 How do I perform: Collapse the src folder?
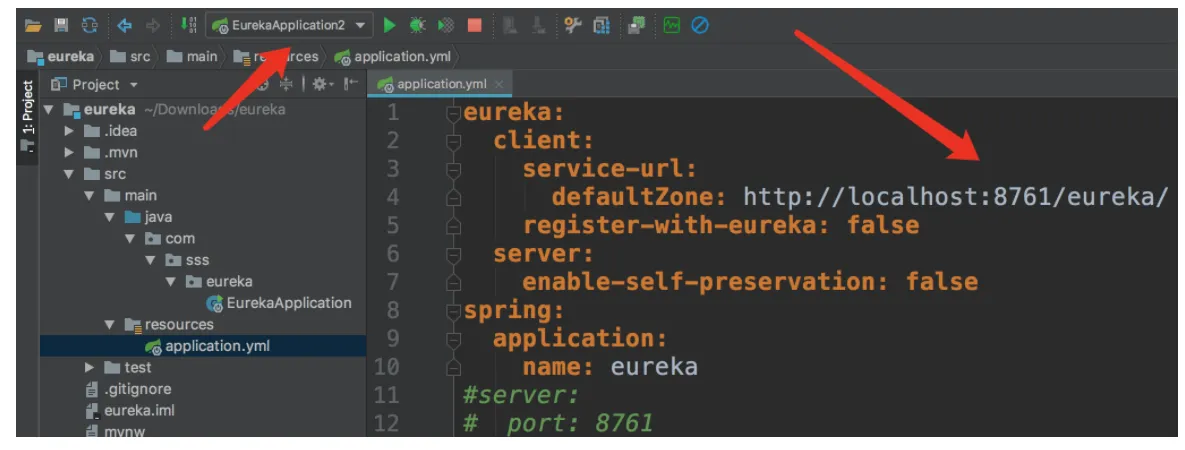pyautogui.click(x=70, y=174)
